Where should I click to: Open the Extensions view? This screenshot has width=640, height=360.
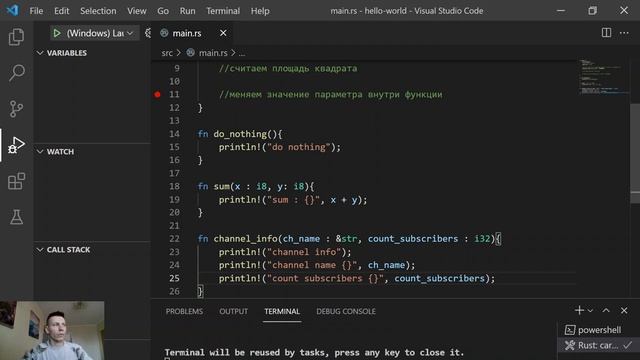pos(16,181)
